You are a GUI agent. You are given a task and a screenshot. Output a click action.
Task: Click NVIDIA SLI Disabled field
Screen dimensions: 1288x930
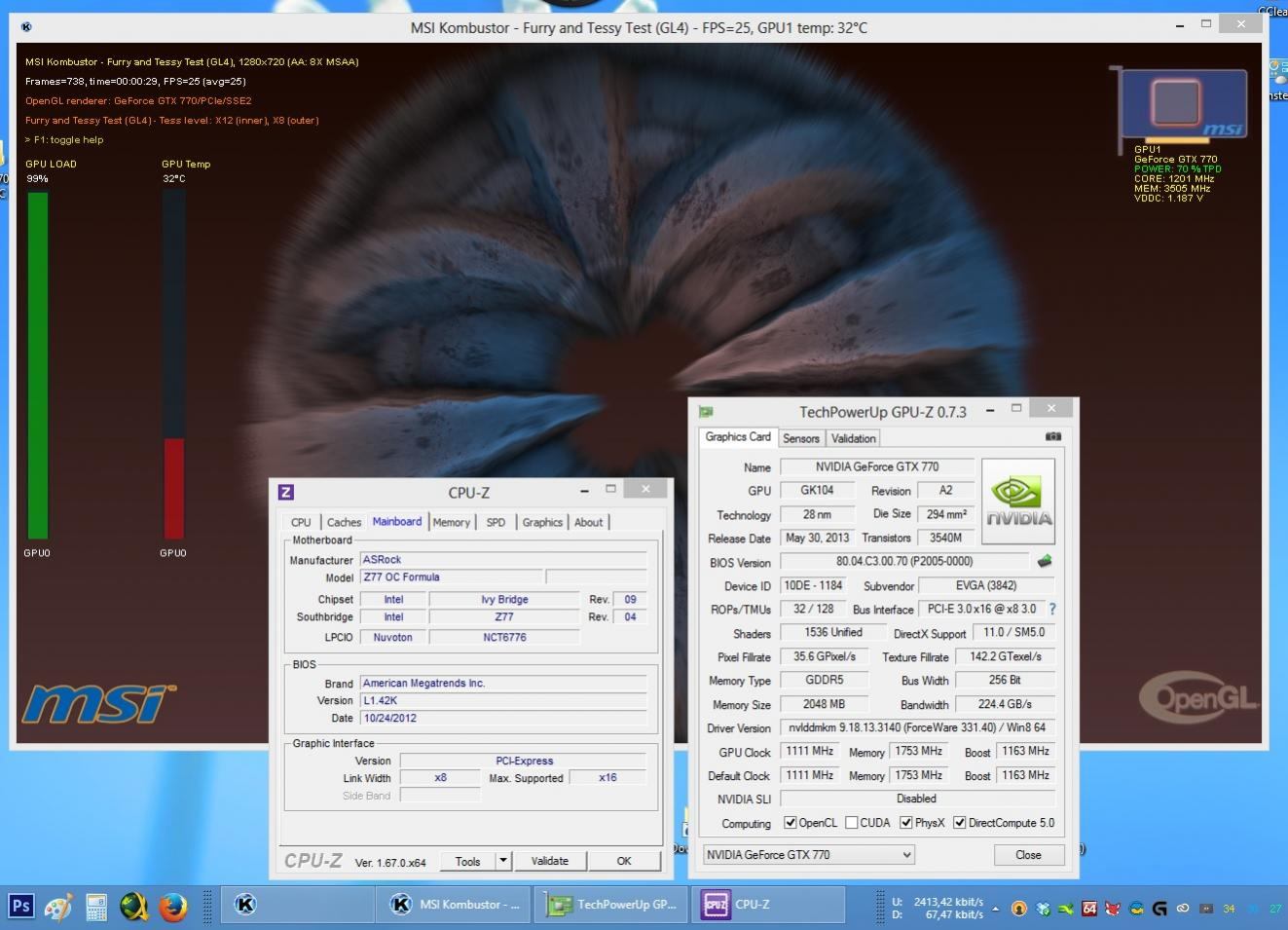(x=917, y=799)
